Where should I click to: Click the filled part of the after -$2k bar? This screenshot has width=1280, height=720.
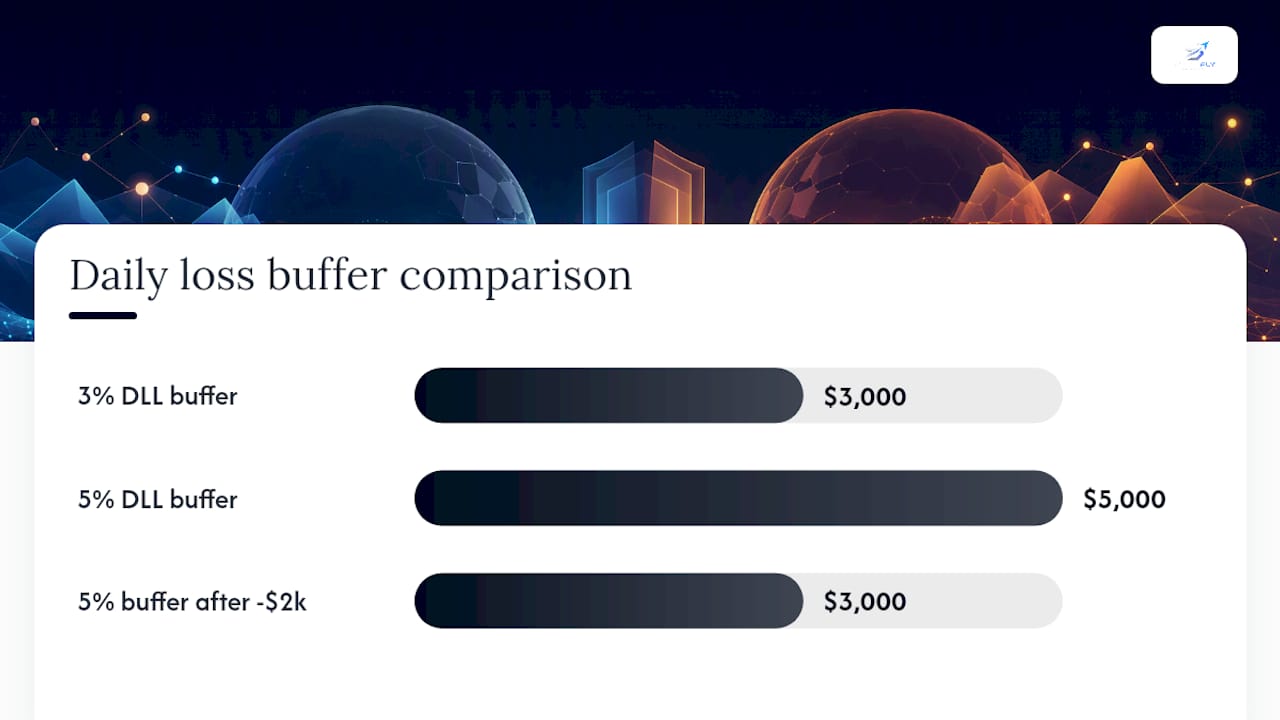click(x=609, y=601)
